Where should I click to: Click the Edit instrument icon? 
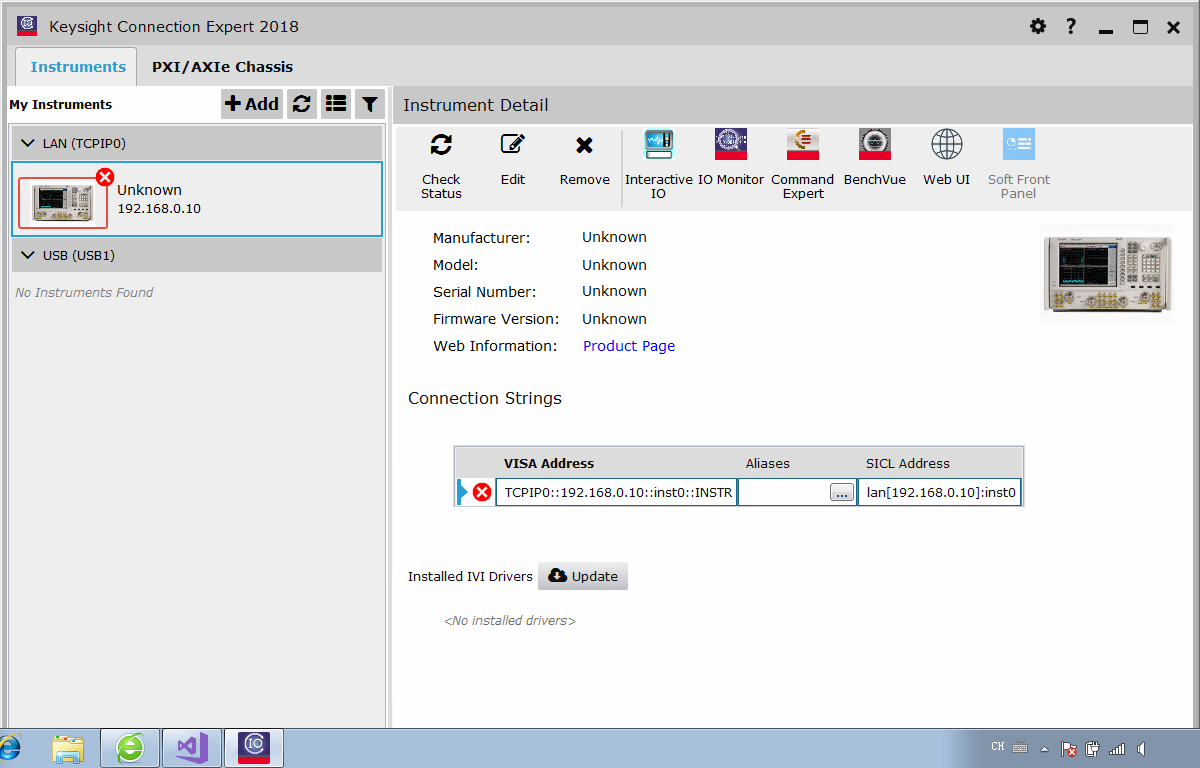513,144
